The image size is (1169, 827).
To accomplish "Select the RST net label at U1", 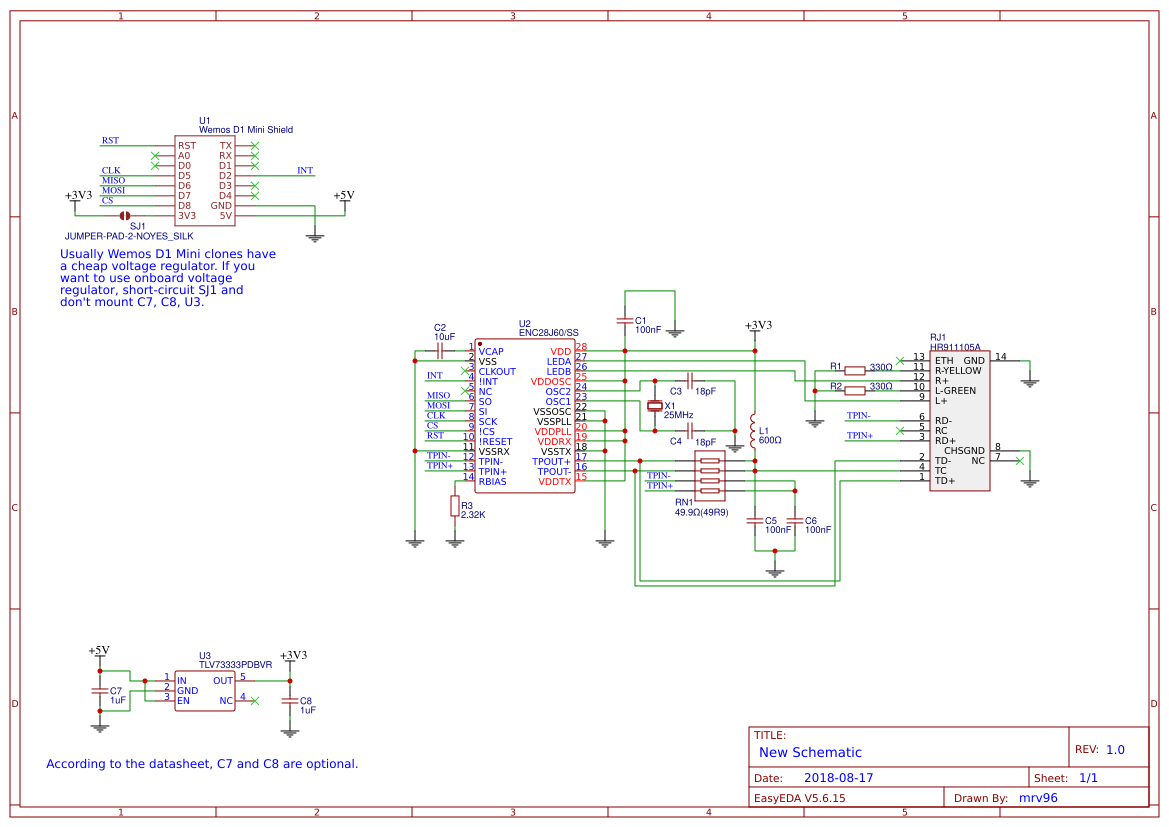I will 110,140.
